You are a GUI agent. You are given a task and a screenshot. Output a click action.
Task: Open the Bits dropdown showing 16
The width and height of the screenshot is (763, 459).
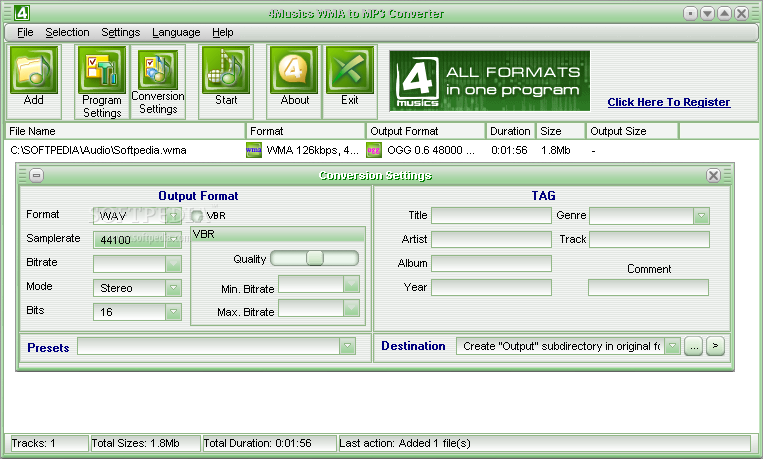tap(173, 312)
